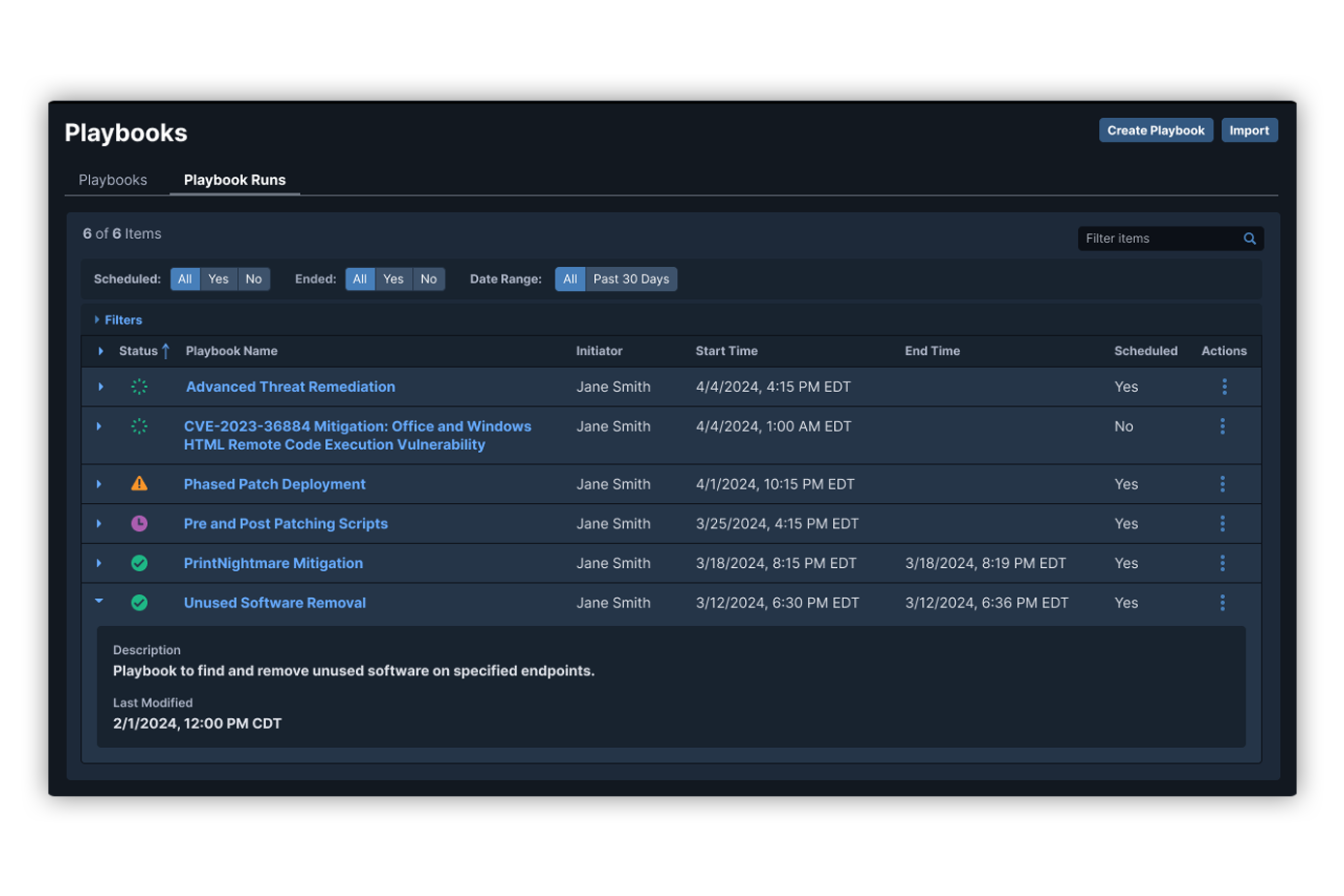Click start time 4/1/2024, 10:15 PM EDT
This screenshot has width=1344, height=896.
coord(775,484)
